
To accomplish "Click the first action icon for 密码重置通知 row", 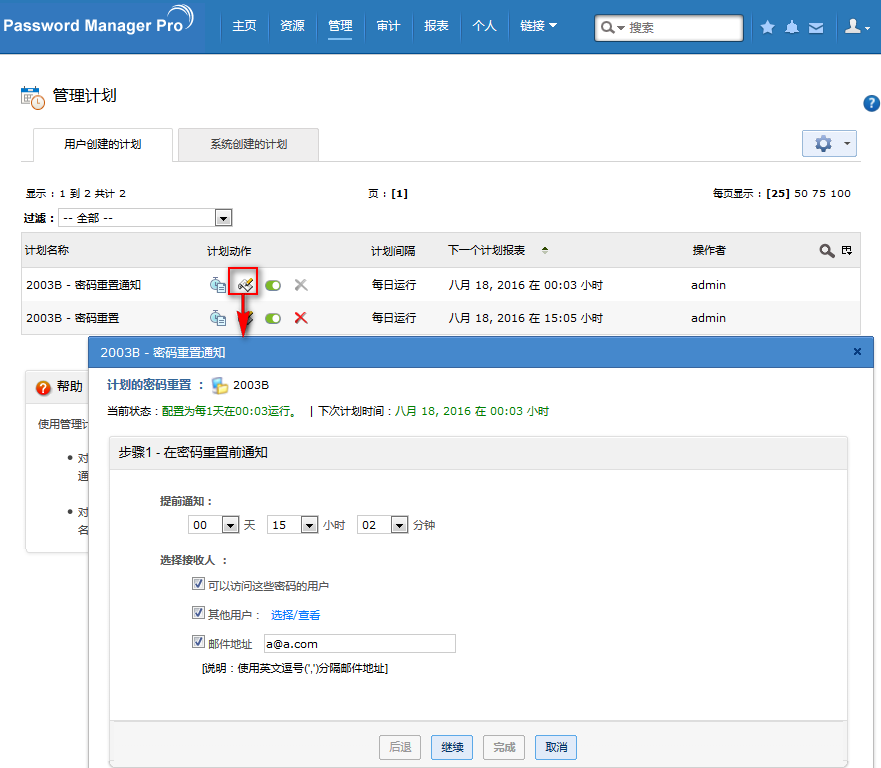I will (217, 285).
